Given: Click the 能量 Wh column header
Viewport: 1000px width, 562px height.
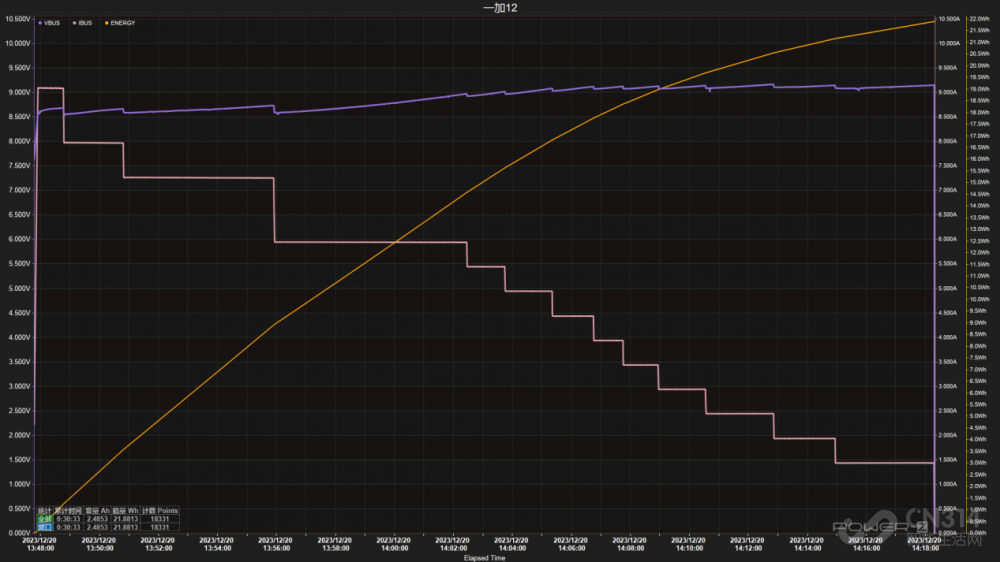Looking at the screenshot, I should pyautogui.click(x=126, y=511).
